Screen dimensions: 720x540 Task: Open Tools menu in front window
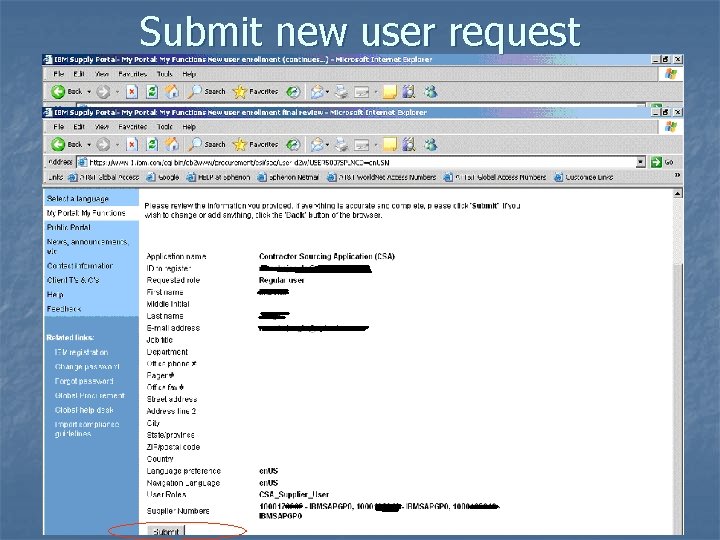pyautogui.click(x=165, y=127)
